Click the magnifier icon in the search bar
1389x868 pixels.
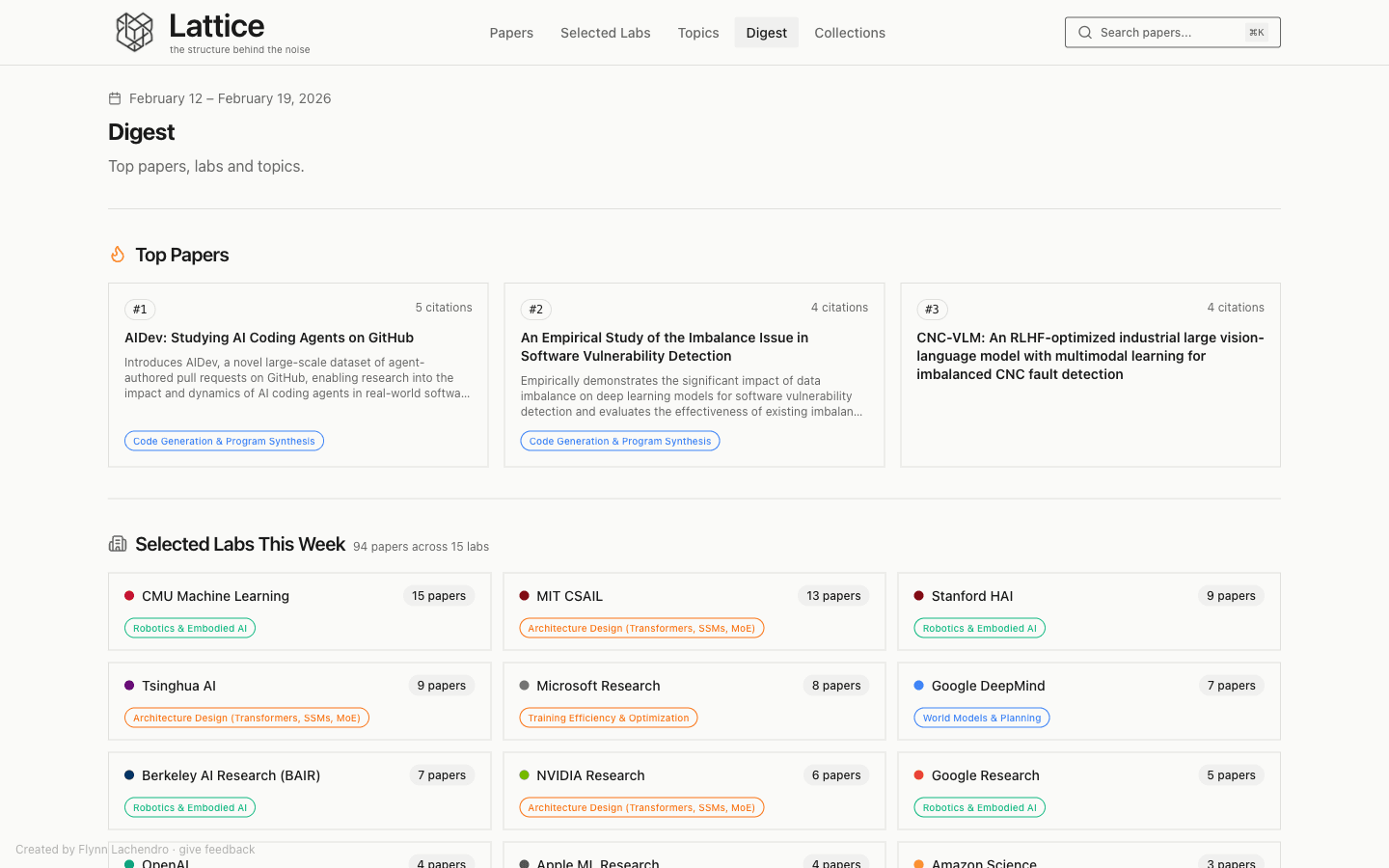(1085, 32)
